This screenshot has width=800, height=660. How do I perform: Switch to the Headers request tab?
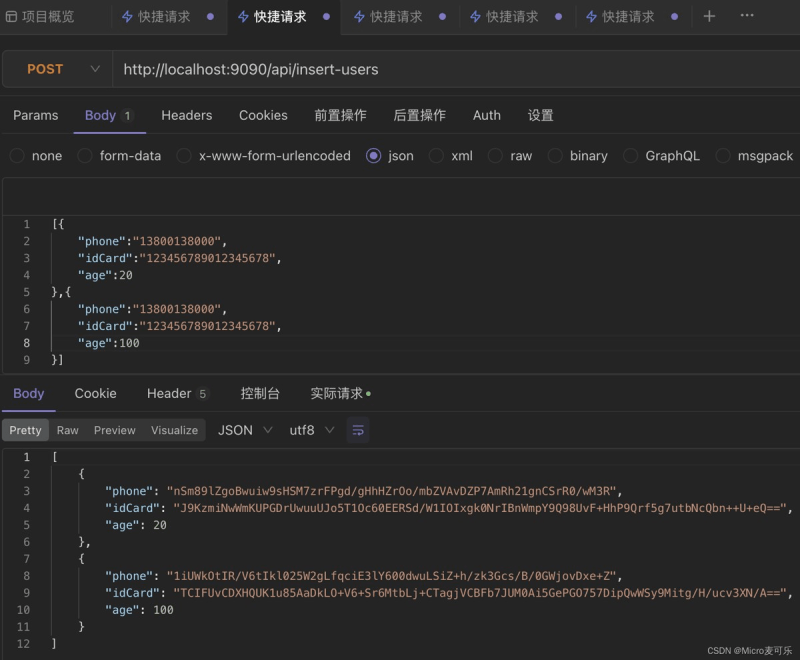186,115
